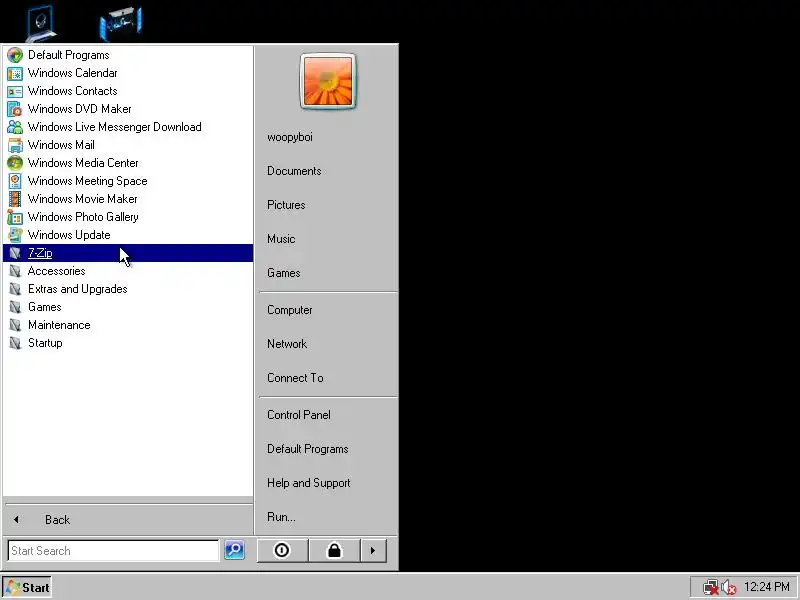Click the lock computer button
The height and width of the screenshot is (600, 800).
tap(334, 551)
